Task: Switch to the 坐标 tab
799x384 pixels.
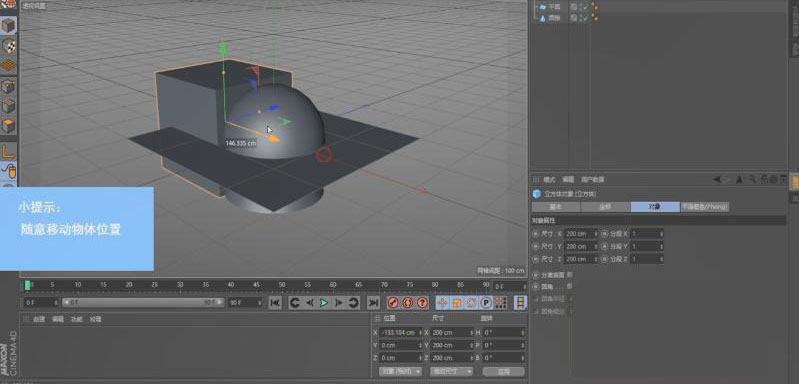Action: 605,207
